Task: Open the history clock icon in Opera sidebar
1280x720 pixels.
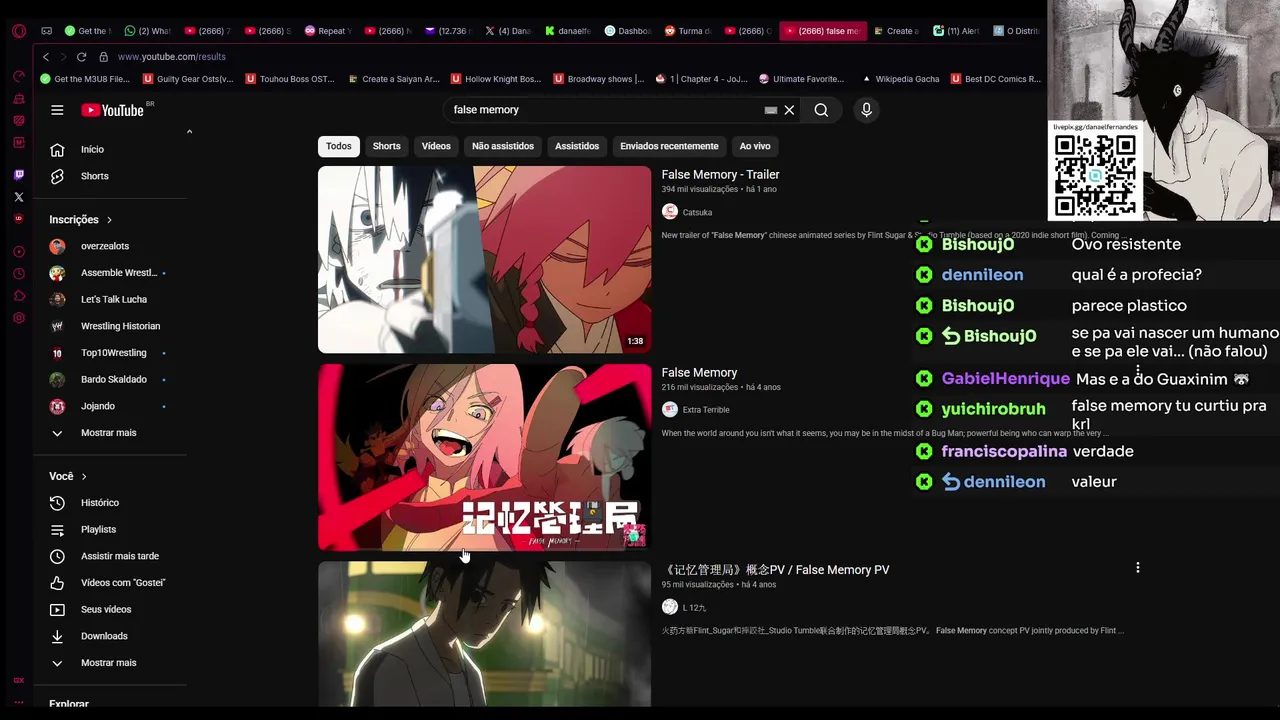Action: tap(18, 274)
